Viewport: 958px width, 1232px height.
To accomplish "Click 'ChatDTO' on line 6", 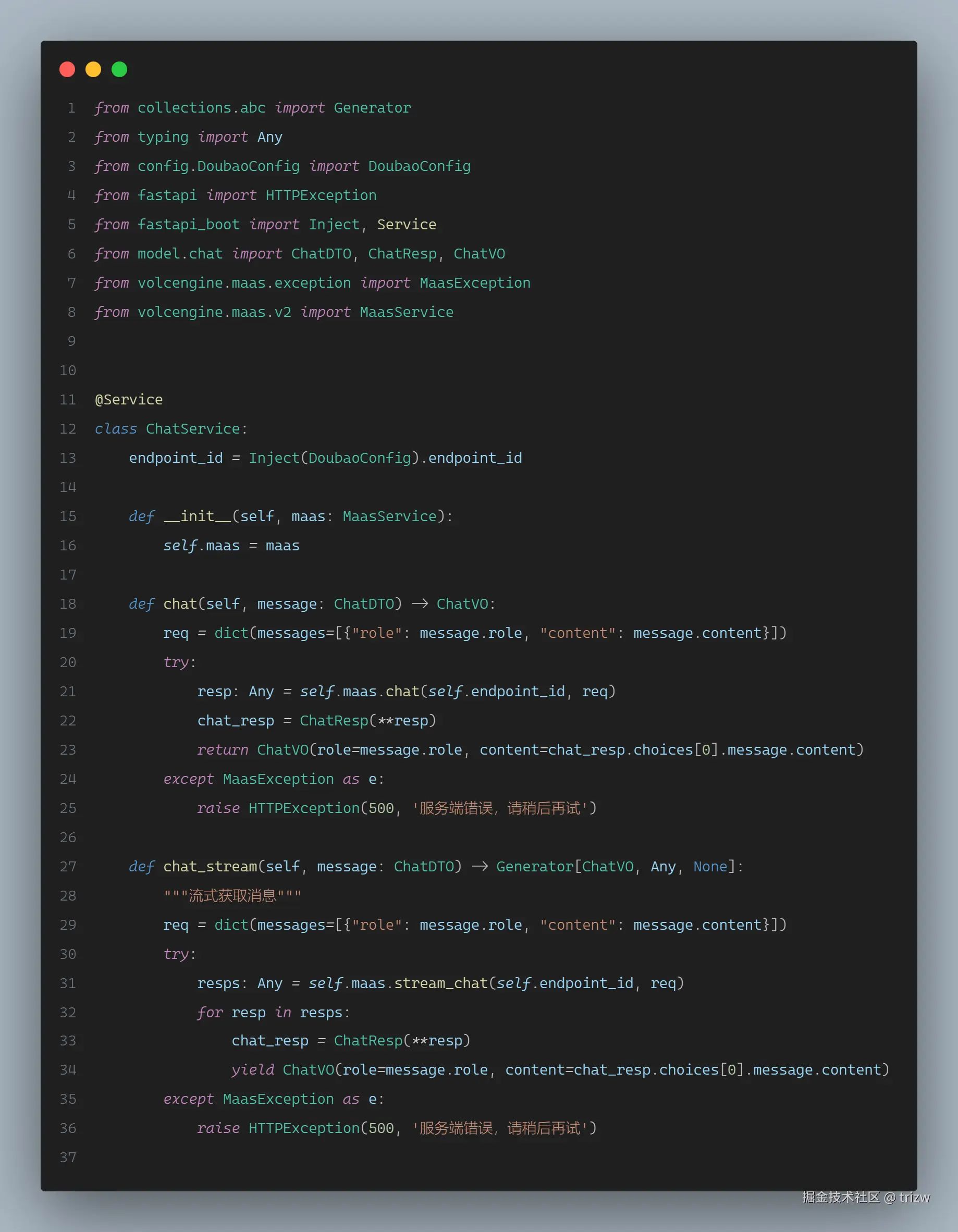I will point(321,254).
